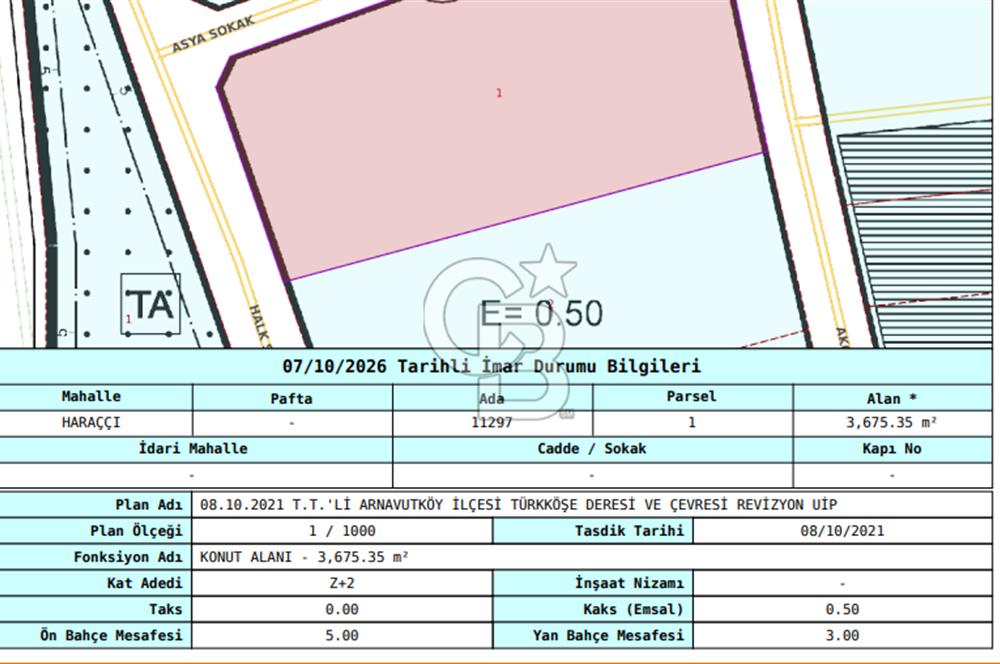Select the Alan value 3,675.35 m²
Viewport: 1000px width, 664px height.
(x=892, y=422)
